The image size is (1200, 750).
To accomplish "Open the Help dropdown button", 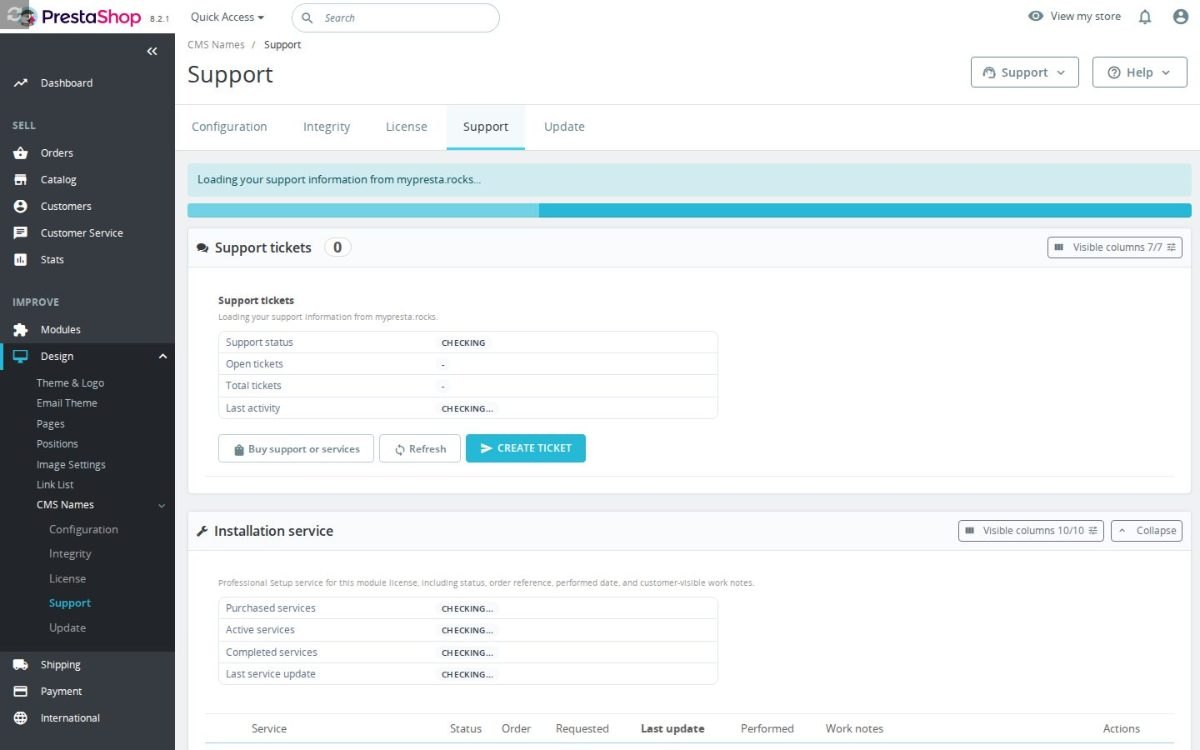I will (x=1140, y=72).
